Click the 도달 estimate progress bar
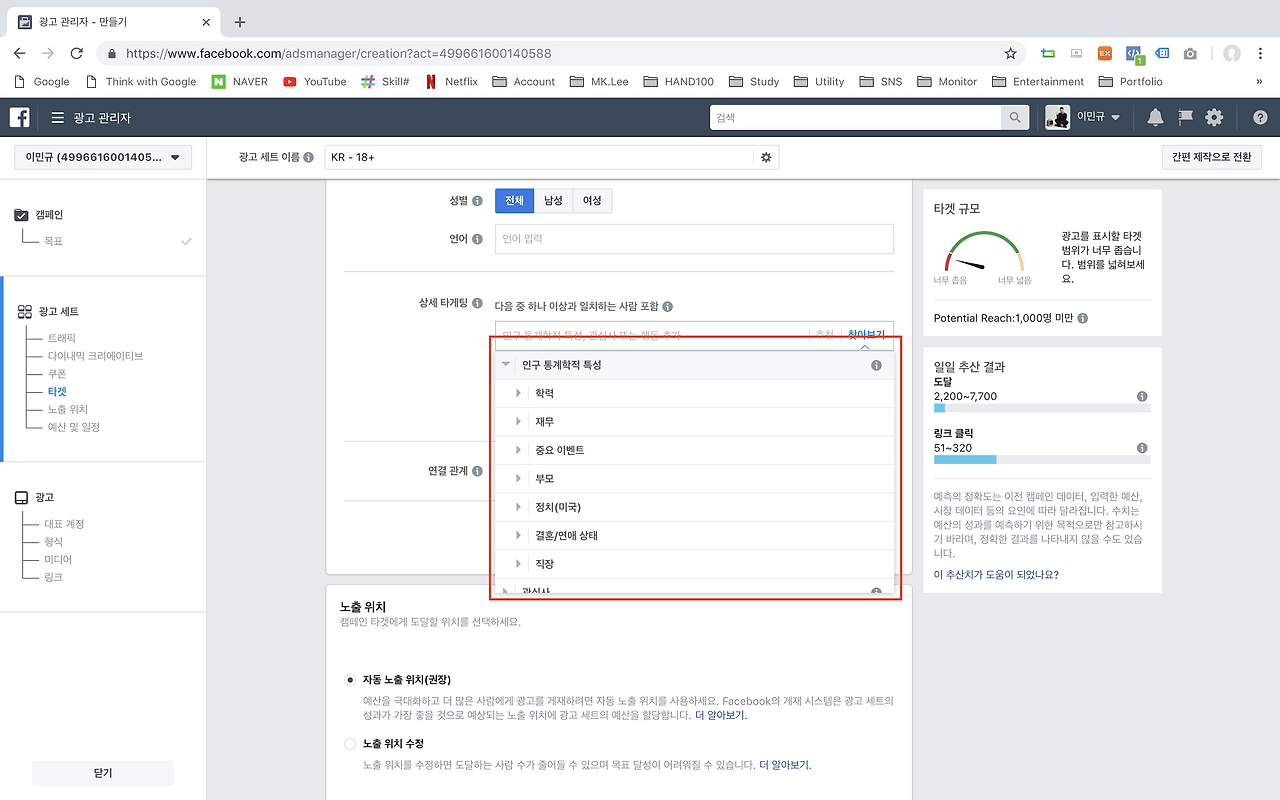Viewport: 1280px width, 800px height. [x=1042, y=409]
